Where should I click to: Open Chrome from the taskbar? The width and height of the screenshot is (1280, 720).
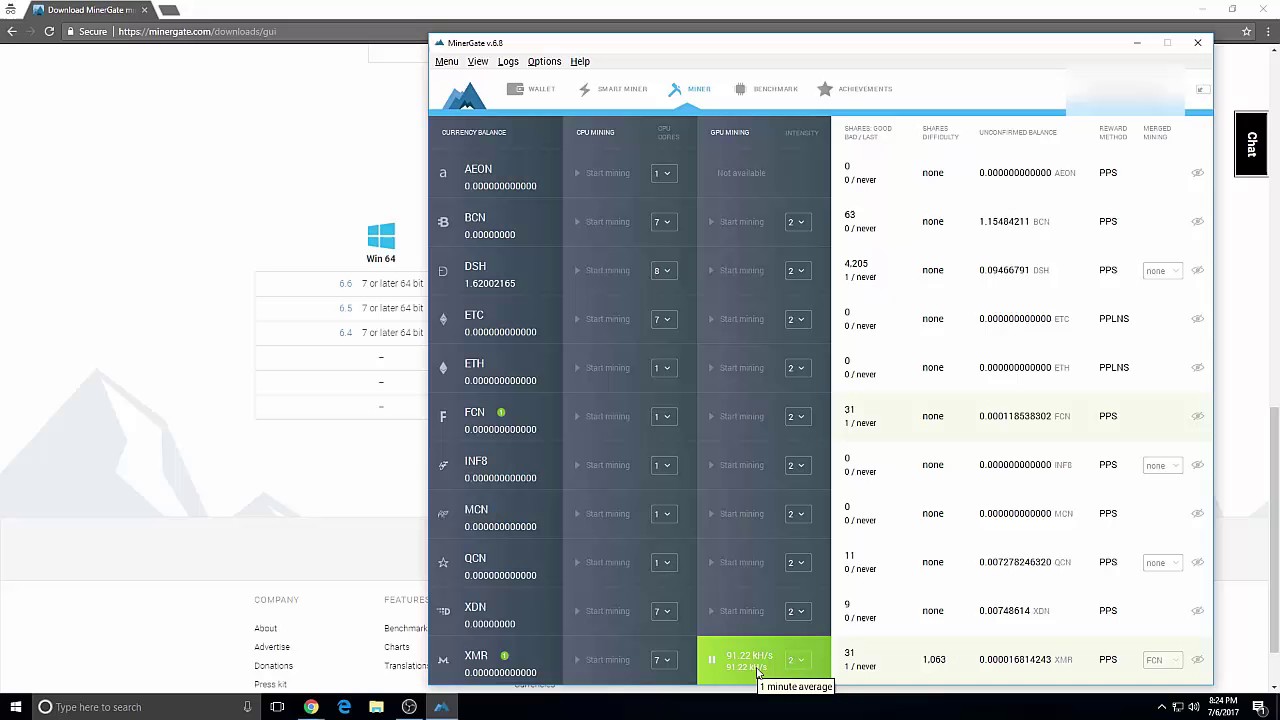tap(311, 707)
